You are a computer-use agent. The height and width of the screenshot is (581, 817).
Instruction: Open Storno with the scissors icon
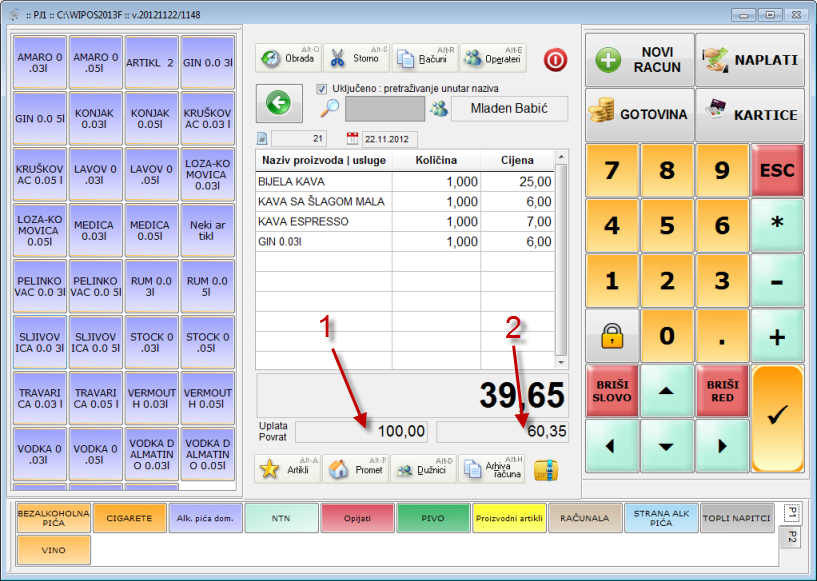coord(355,58)
